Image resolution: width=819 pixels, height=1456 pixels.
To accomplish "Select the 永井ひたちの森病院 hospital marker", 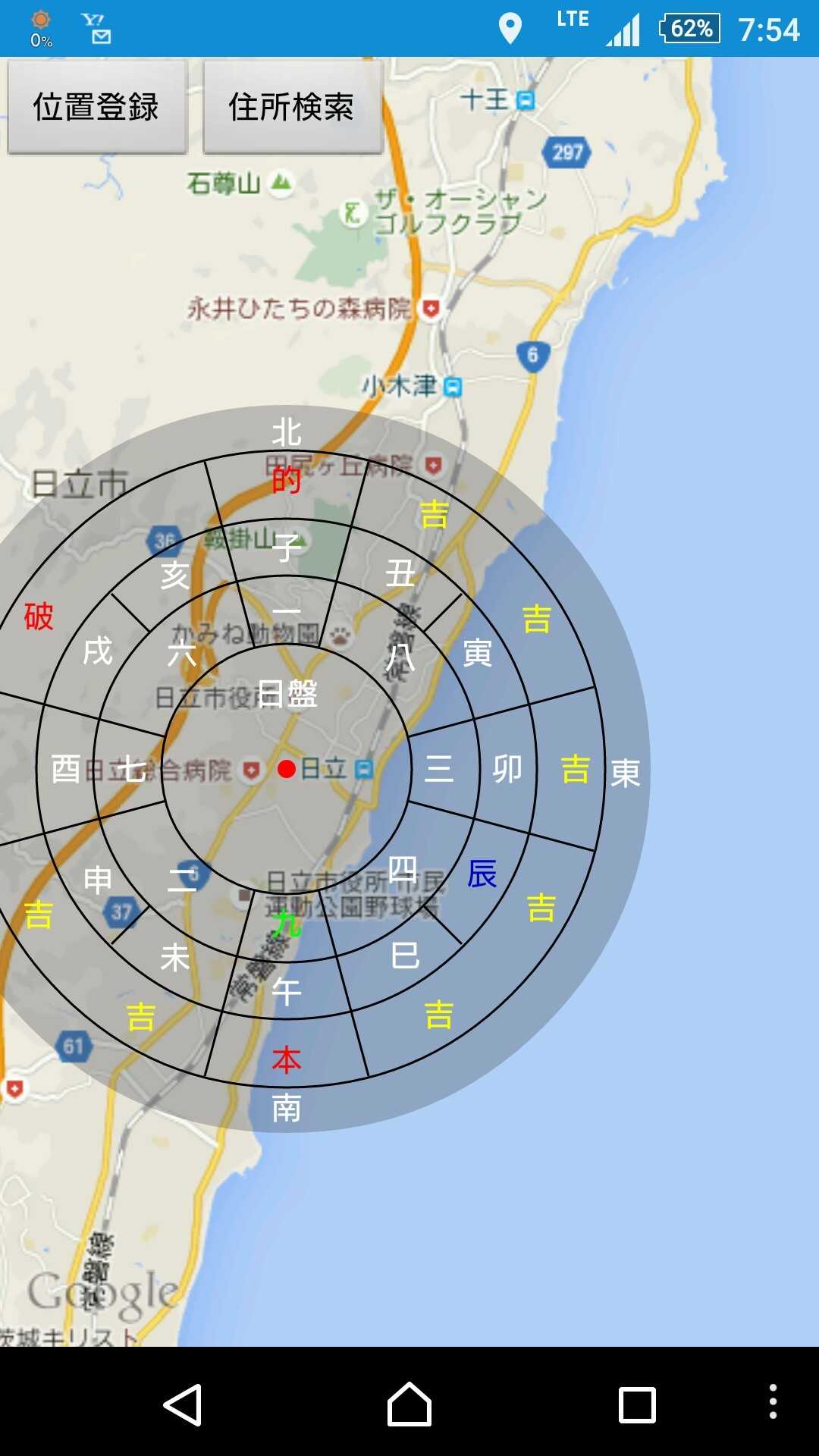I will [x=431, y=309].
